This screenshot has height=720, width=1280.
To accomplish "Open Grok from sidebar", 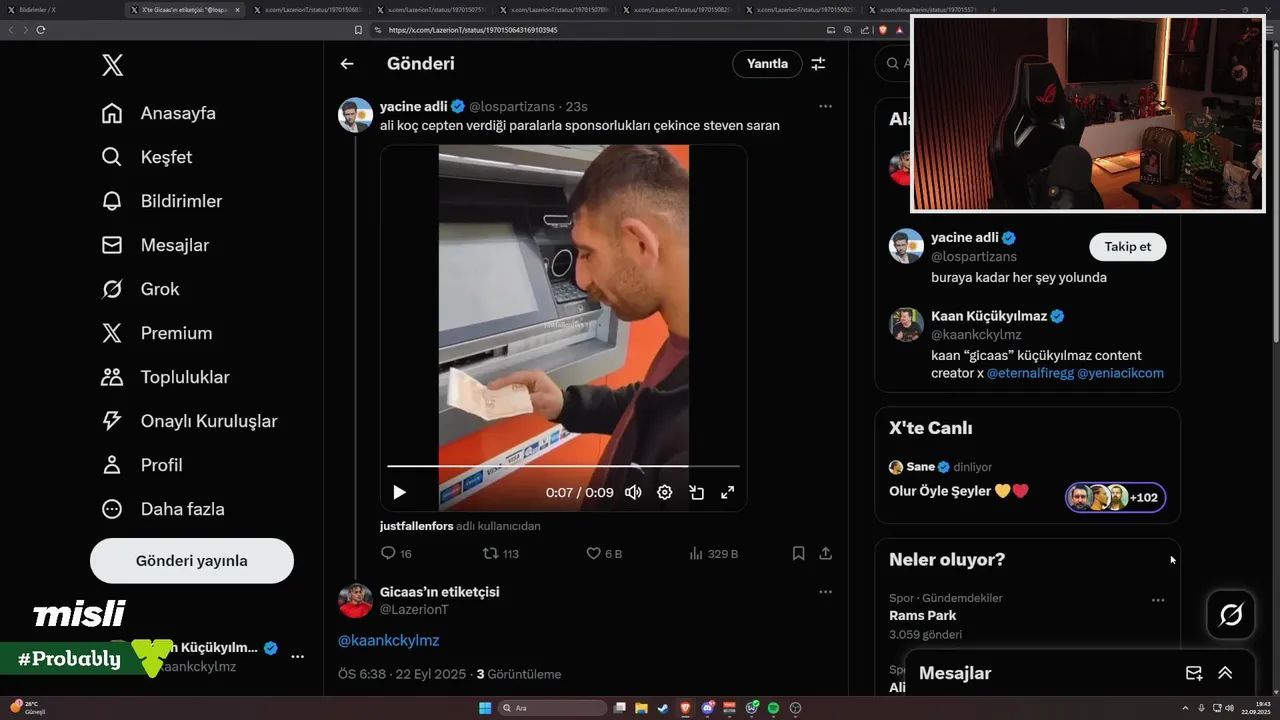I will (x=140, y=289).
